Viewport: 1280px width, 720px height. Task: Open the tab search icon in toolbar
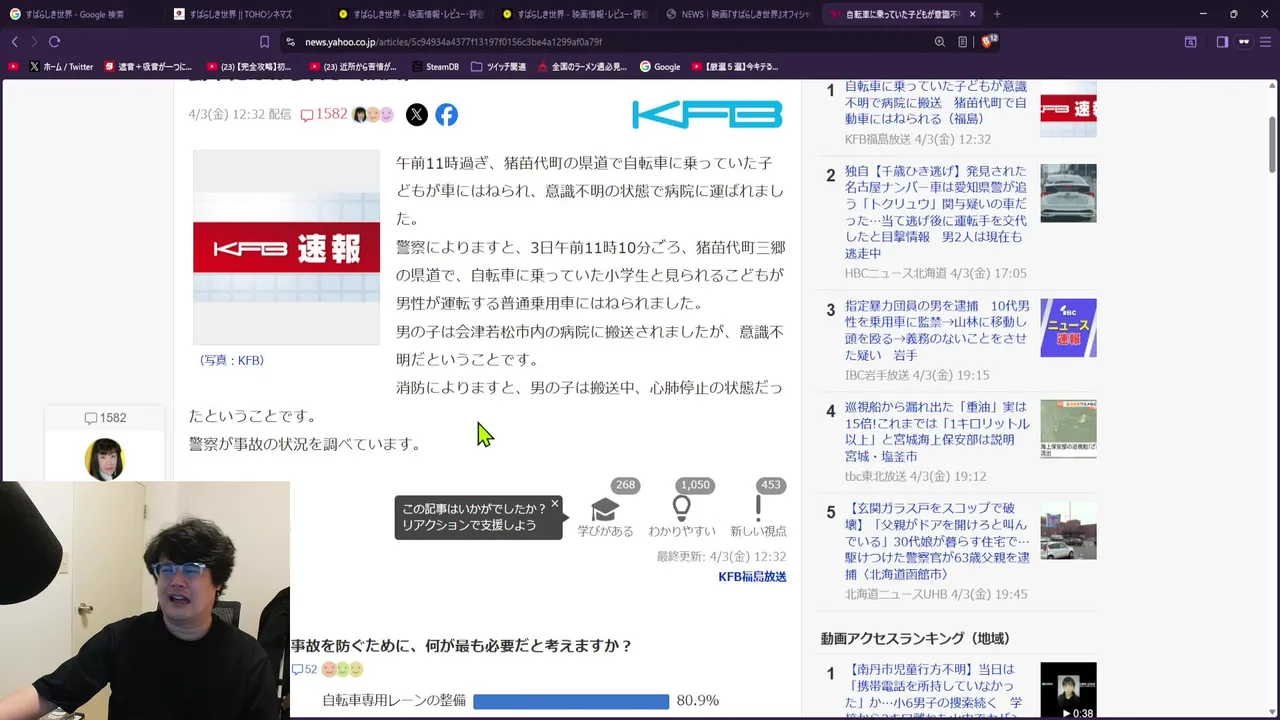pos(1190,42)
